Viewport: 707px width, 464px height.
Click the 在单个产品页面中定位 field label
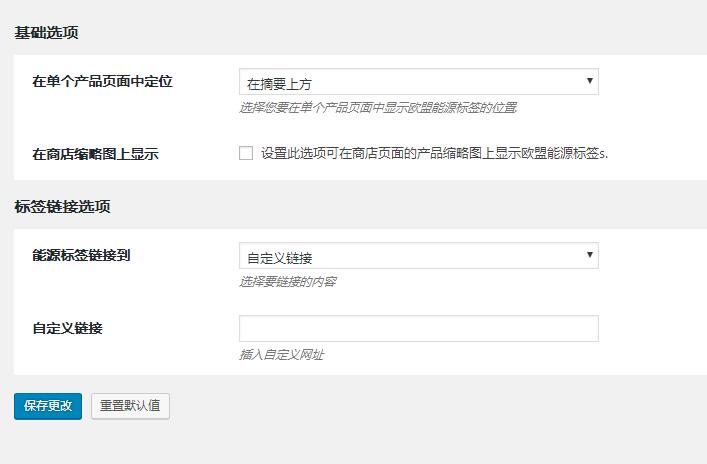(x=102, y=82)
